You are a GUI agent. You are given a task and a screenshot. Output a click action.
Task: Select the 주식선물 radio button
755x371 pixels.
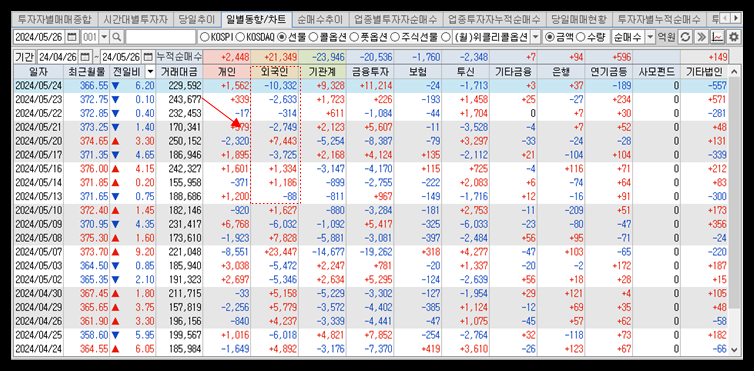pos(394,37)
